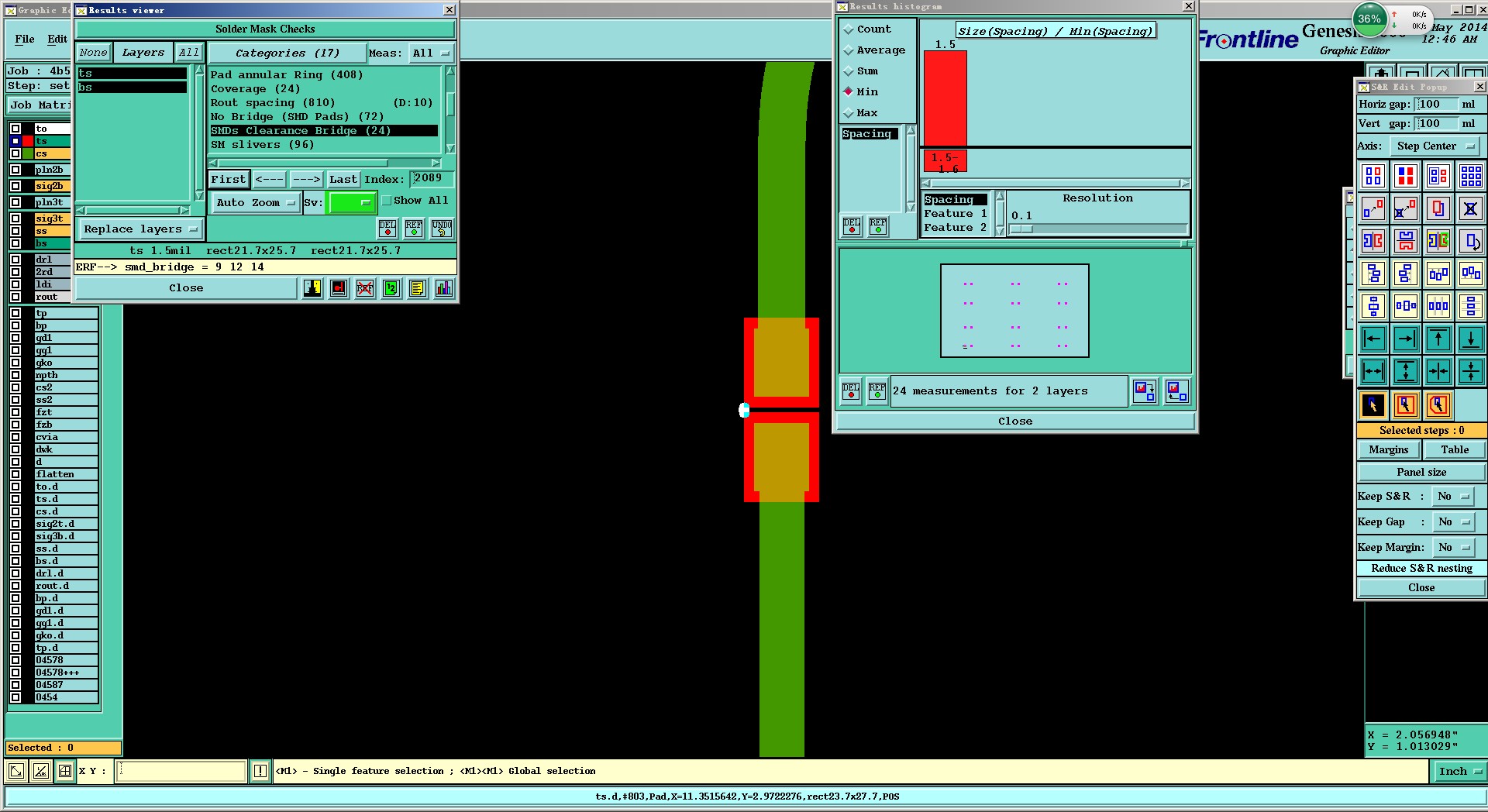Select the None tab in Results viewer
The width and height of the screenshot is (1488, 812).
(x=94, y=53)
